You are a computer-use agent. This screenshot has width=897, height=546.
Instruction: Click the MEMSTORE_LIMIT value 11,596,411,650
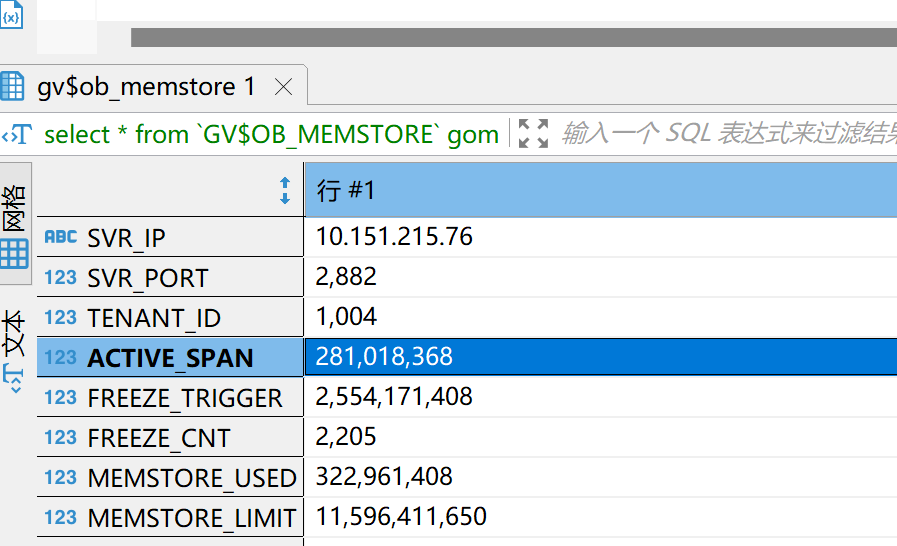pos(401,517)
